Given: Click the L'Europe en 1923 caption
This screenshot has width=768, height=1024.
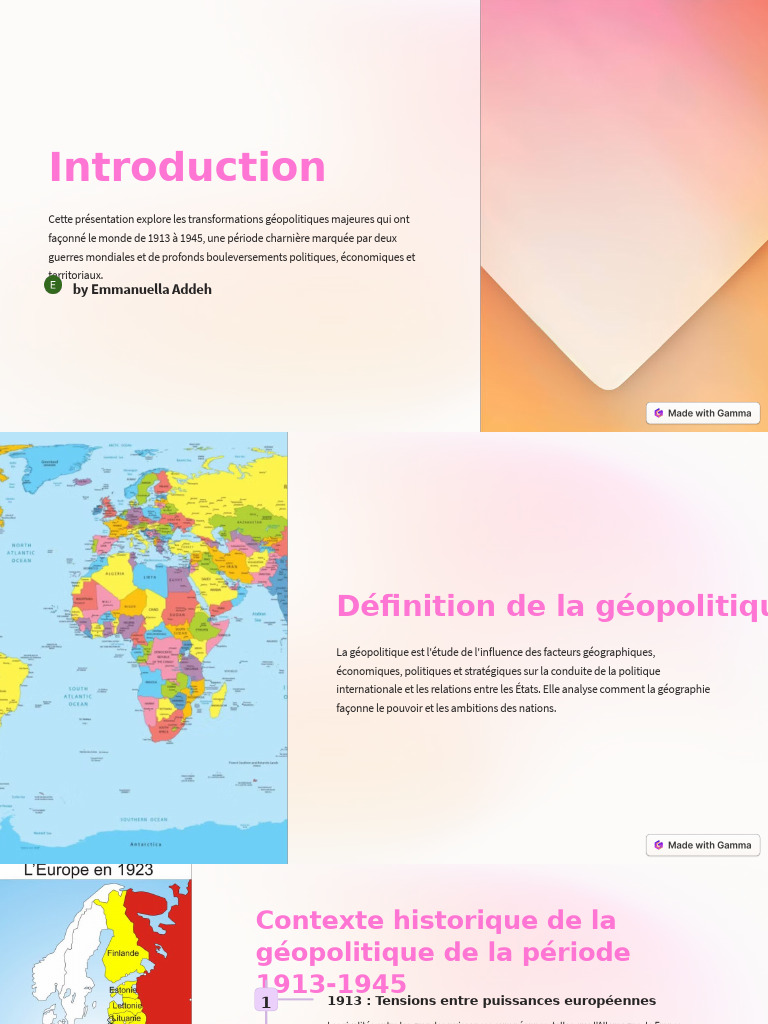Looking at the screenshot, I should (x=88, y=870).
